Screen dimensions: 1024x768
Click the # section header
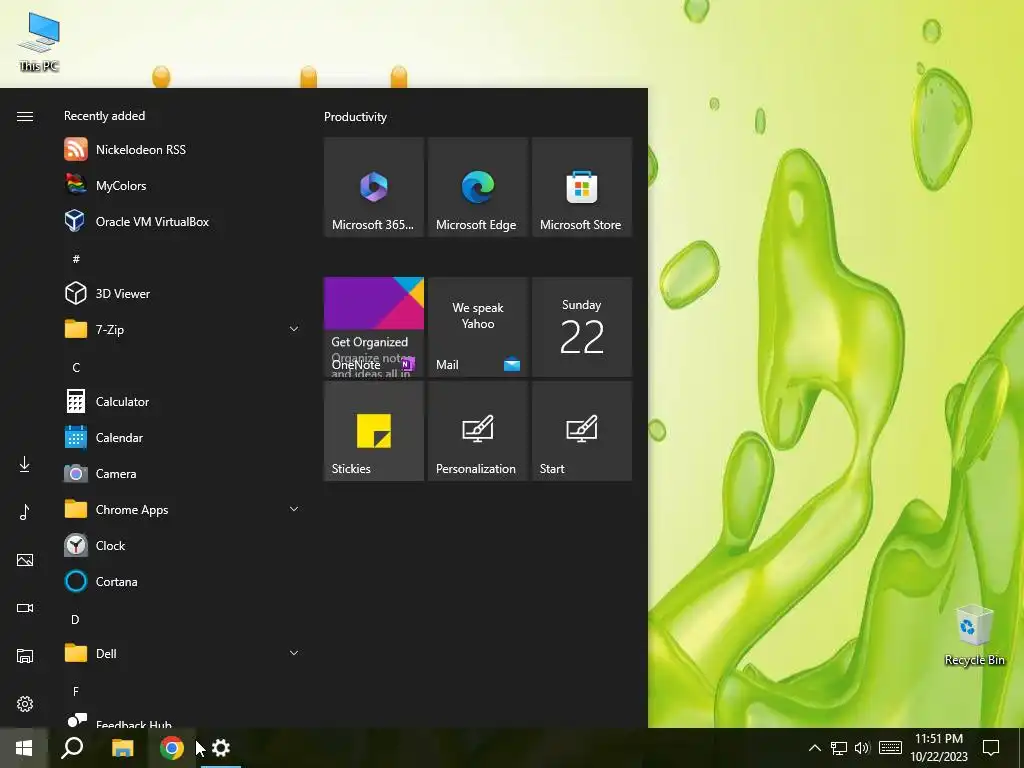click(x=76, y=259)
